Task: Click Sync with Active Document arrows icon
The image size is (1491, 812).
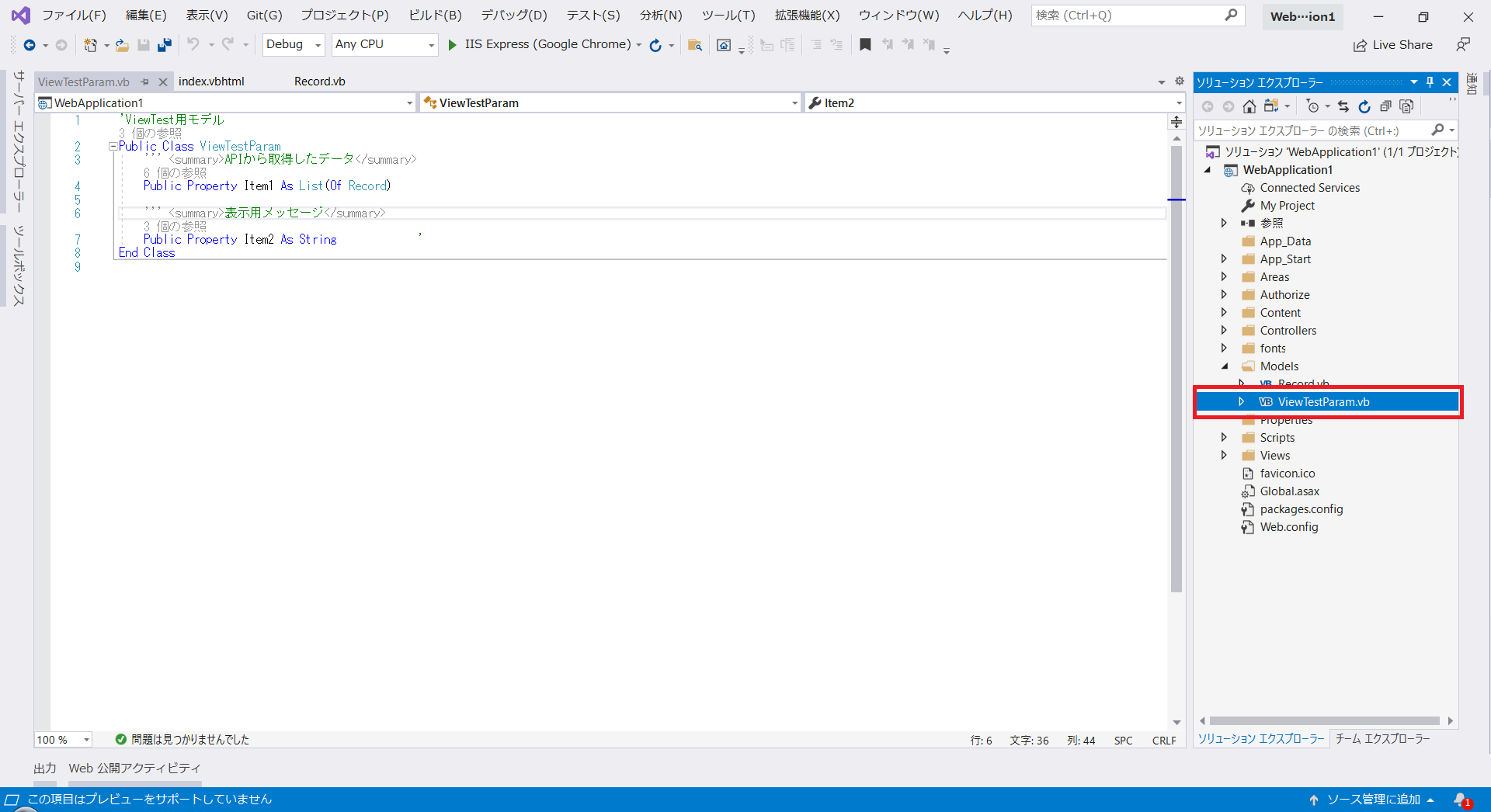Action: pos(1343,106)
